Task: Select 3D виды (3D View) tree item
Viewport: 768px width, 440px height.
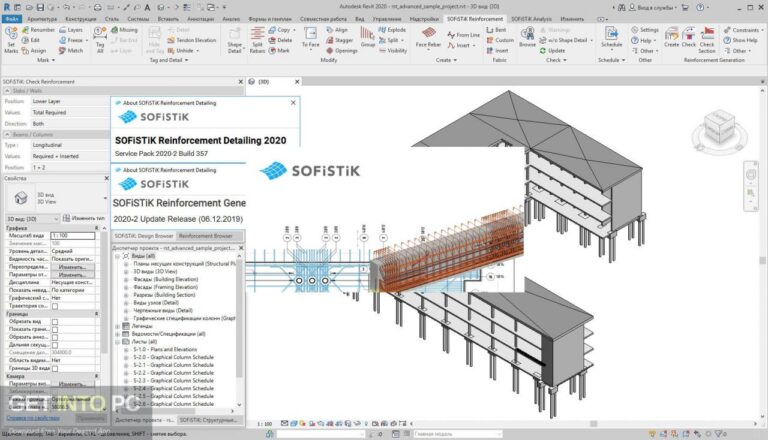Action: (x=155, y=271)
